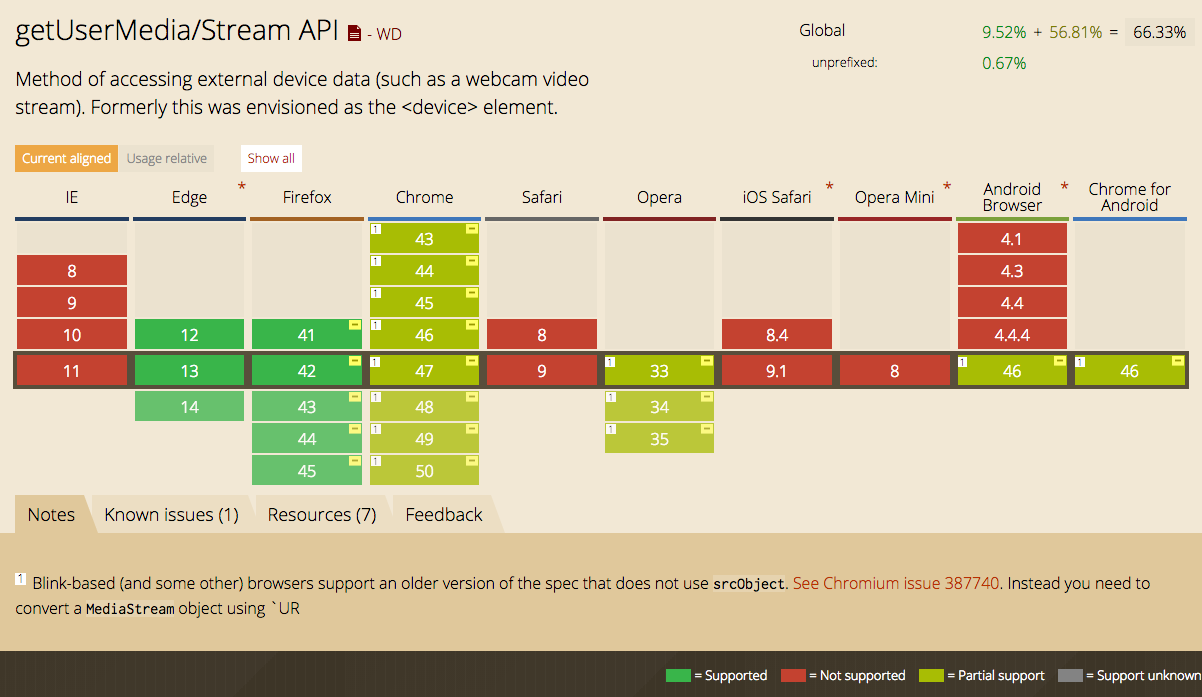Click prefix flag on Firefox 41
Viewport: 1202px width, 697px height.
pos(355,325)
